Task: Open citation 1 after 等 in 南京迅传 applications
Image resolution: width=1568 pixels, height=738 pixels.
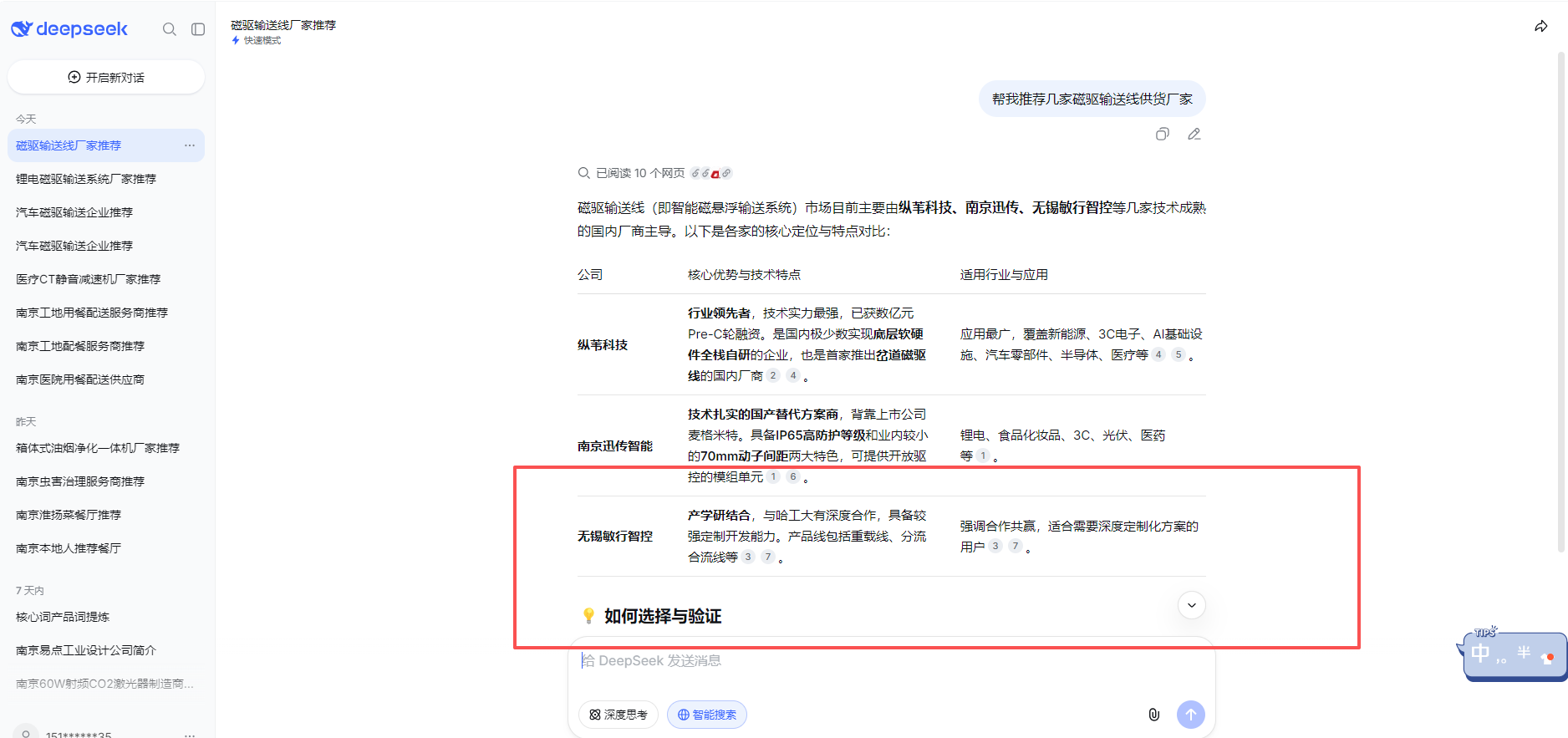Action: pos(983,456)
